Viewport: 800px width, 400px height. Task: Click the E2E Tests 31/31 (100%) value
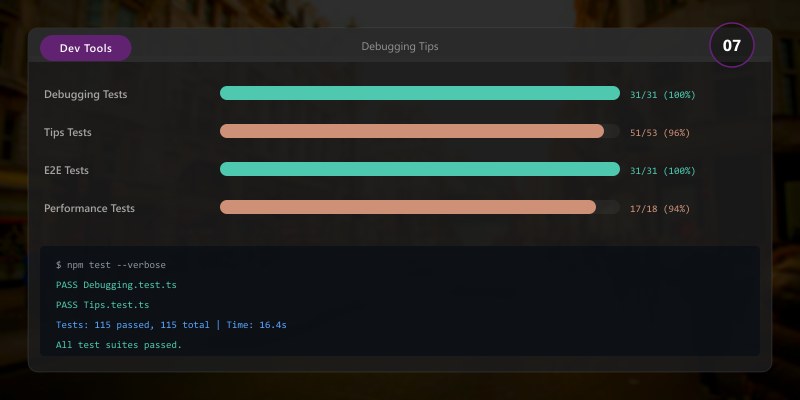pyautogui.click(x=662, y=171)
